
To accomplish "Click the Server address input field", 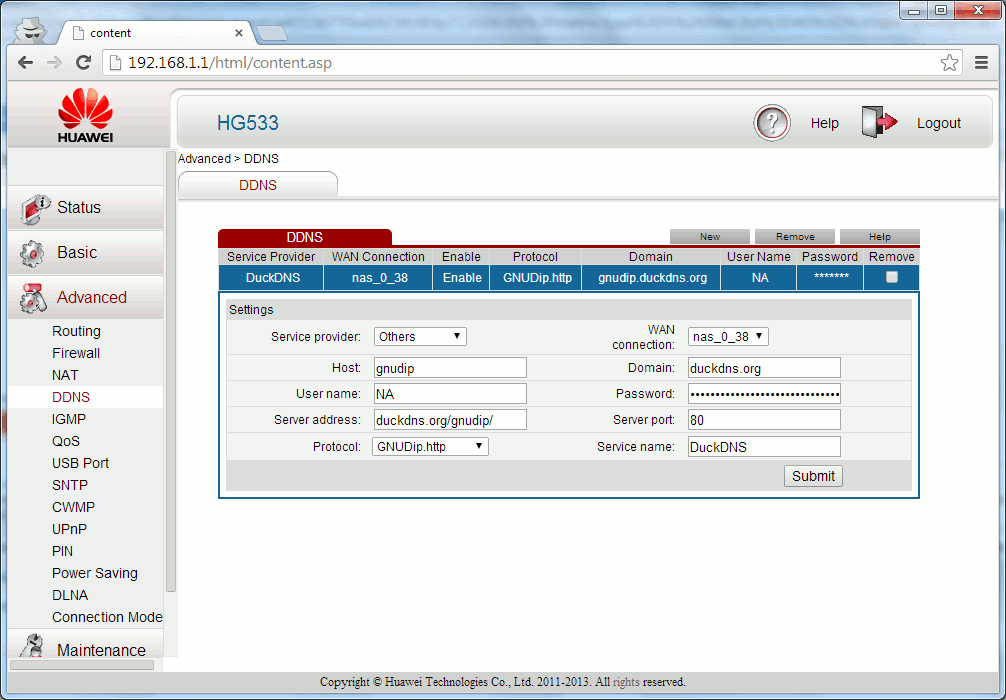I will point(450,420).
